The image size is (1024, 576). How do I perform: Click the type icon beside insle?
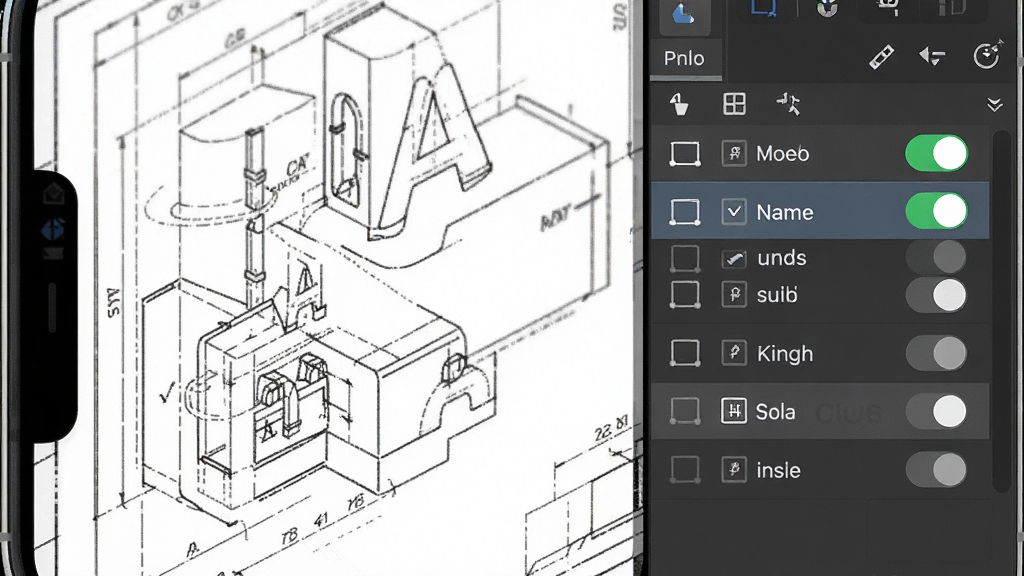click(x=734, y=469)
